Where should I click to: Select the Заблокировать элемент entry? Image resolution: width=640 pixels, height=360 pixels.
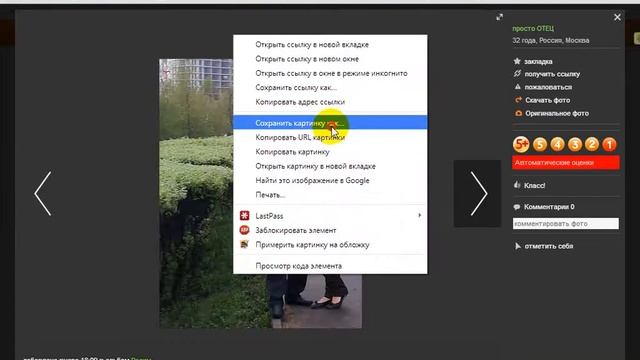coord(330,230)
